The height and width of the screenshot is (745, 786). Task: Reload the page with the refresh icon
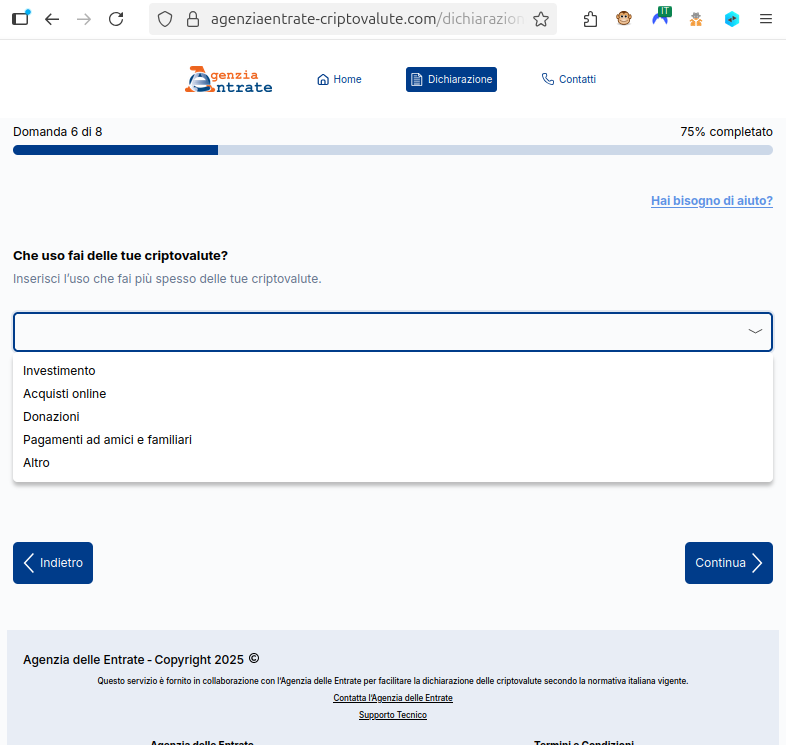click(x=116, y=19)
